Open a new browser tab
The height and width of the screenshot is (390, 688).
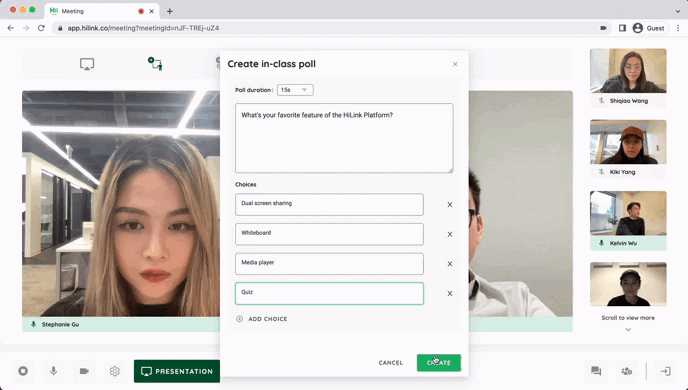(x=170, y=11)
